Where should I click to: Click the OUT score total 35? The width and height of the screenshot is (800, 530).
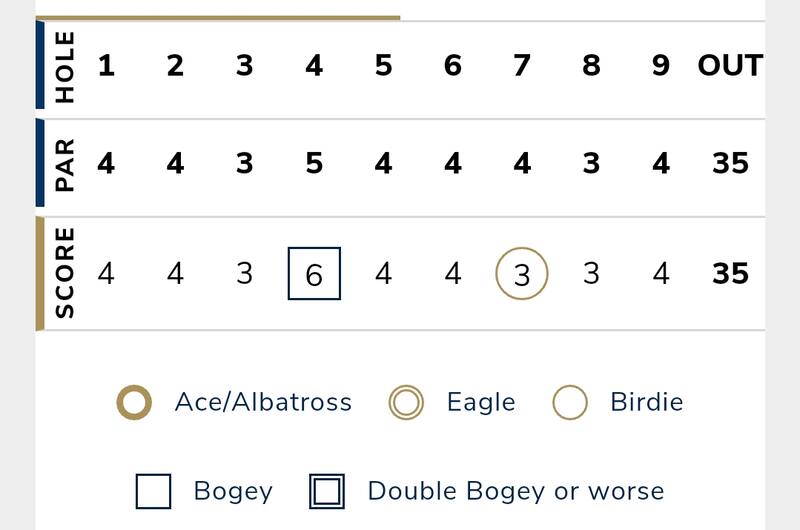pyautogui.click(x=730, y=274)
